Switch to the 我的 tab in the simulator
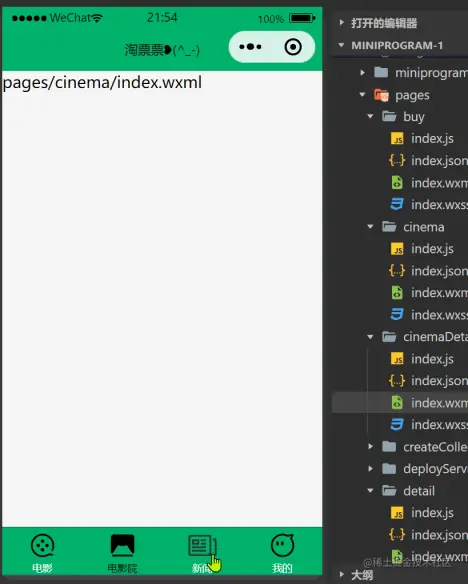The image size is (468, 584). point(282,553)
